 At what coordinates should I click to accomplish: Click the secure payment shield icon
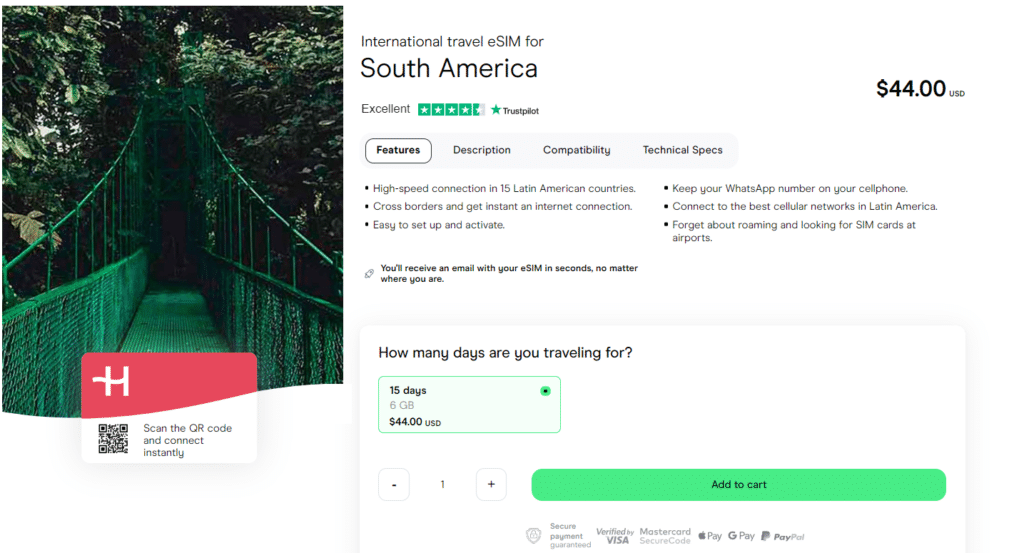533,536
